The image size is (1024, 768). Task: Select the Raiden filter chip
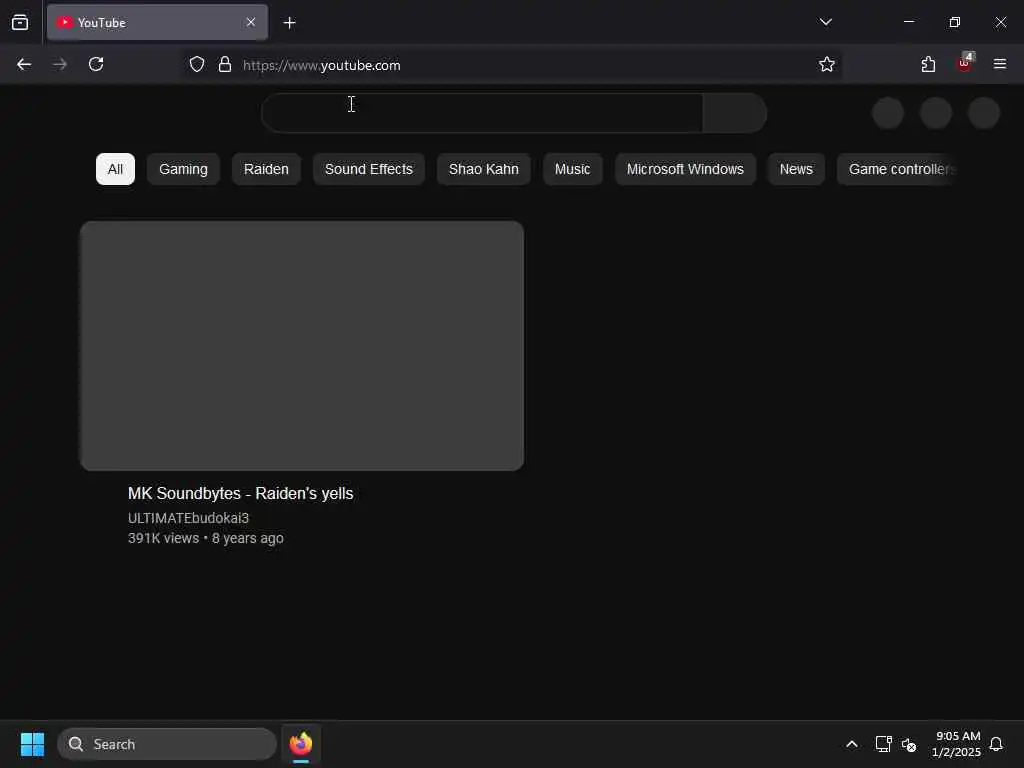point(266,169)
